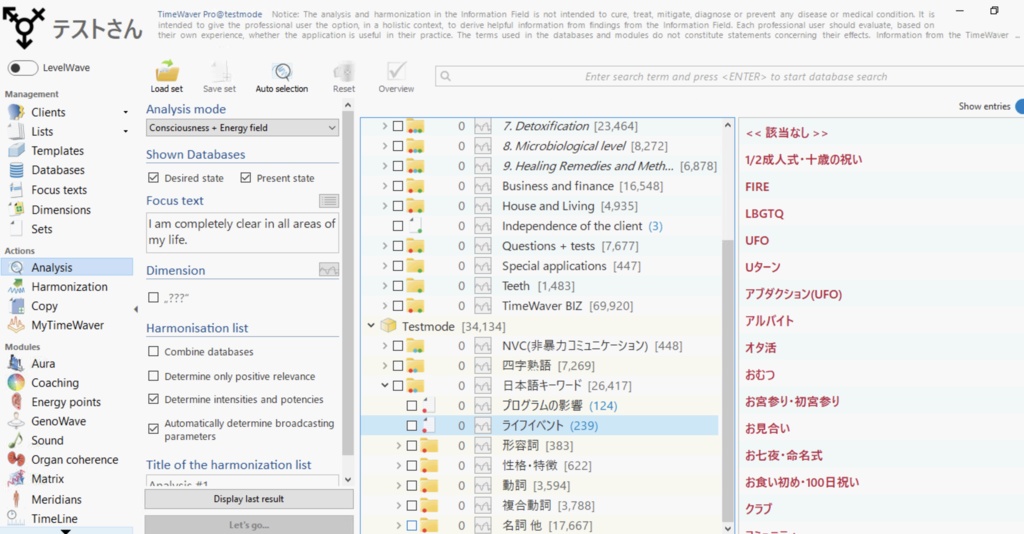Open the GenoWave module
The height and width of the screenshot is (534, 1024).
click(58, 421)
